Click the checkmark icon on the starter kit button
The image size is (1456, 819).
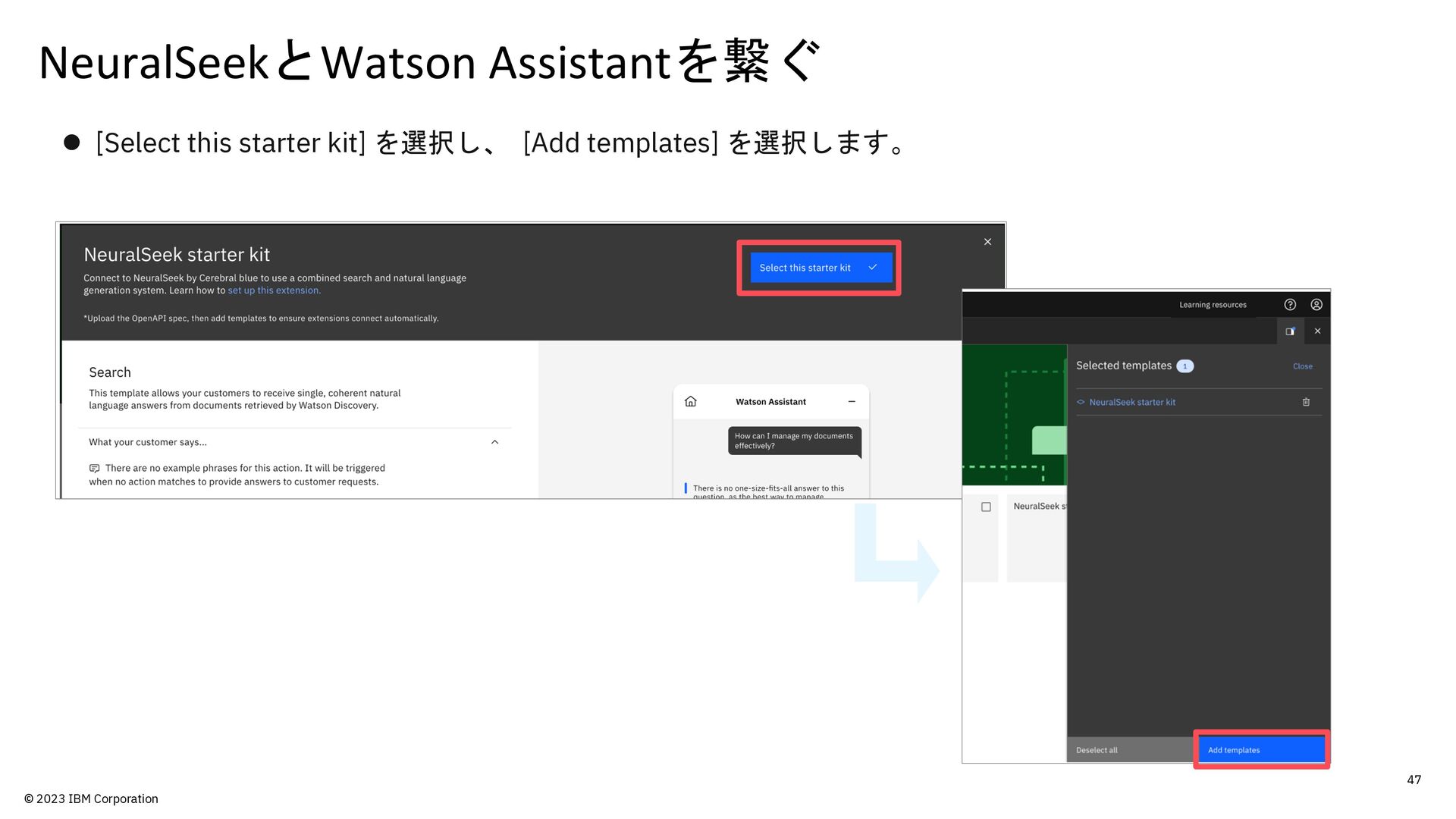point(873,267)
